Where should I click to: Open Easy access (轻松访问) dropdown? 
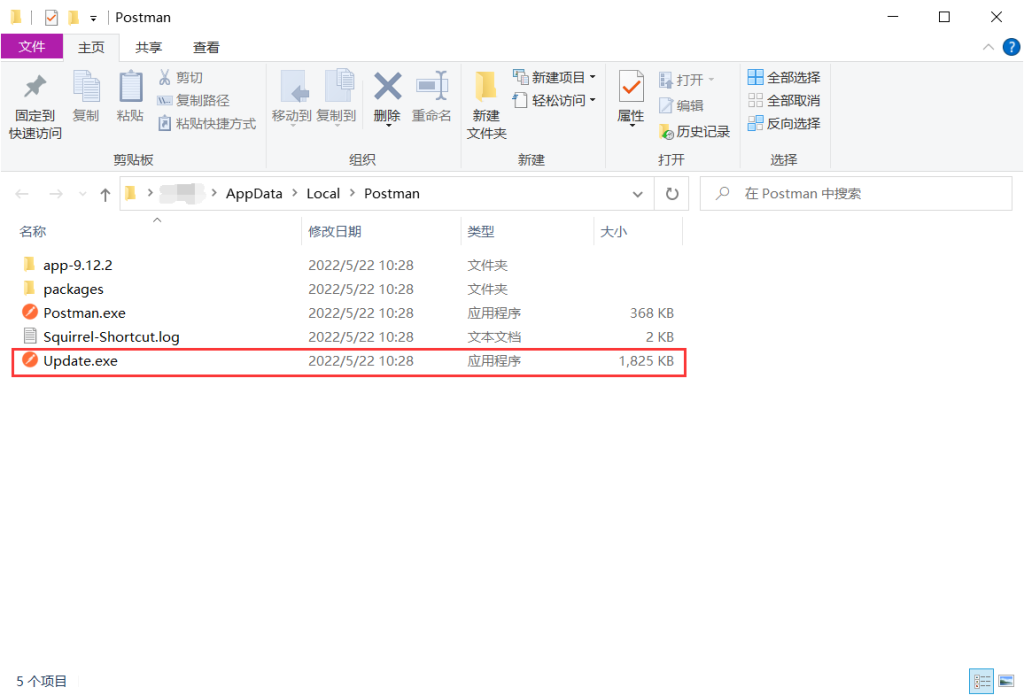coord(554,101)
